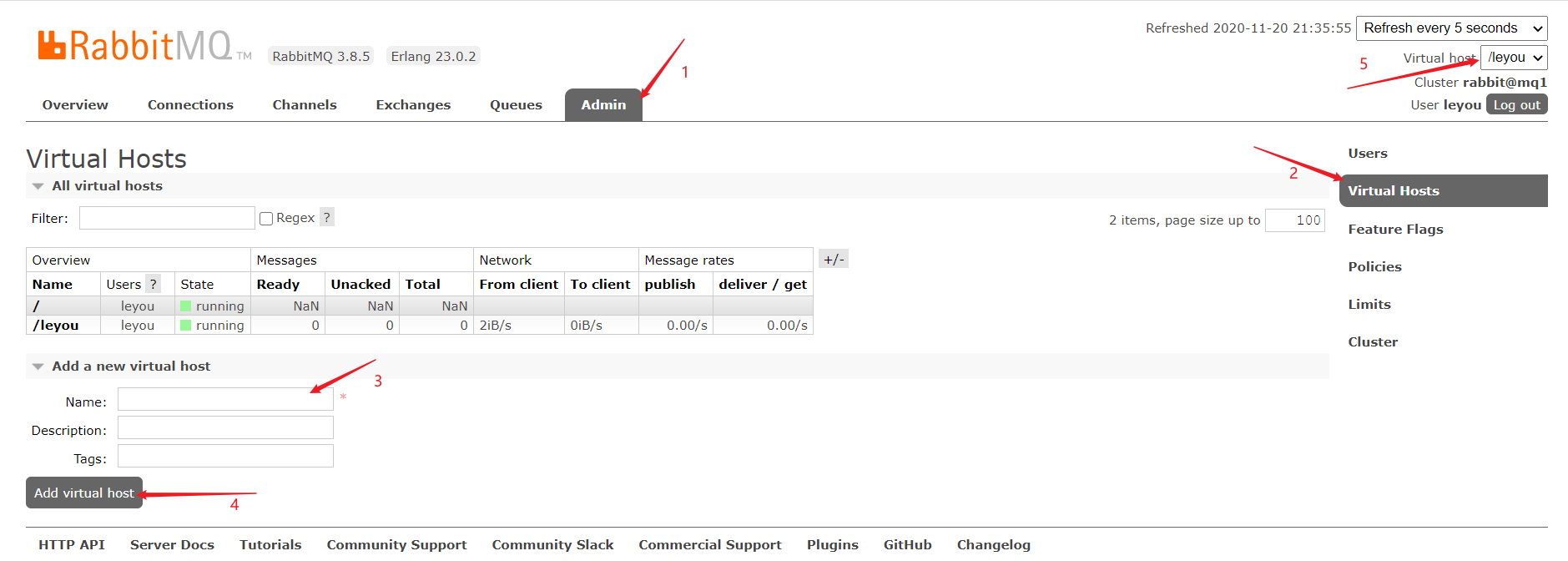
Task: Click the Erlang 23.0.2 version label
Action: (433, 56)
